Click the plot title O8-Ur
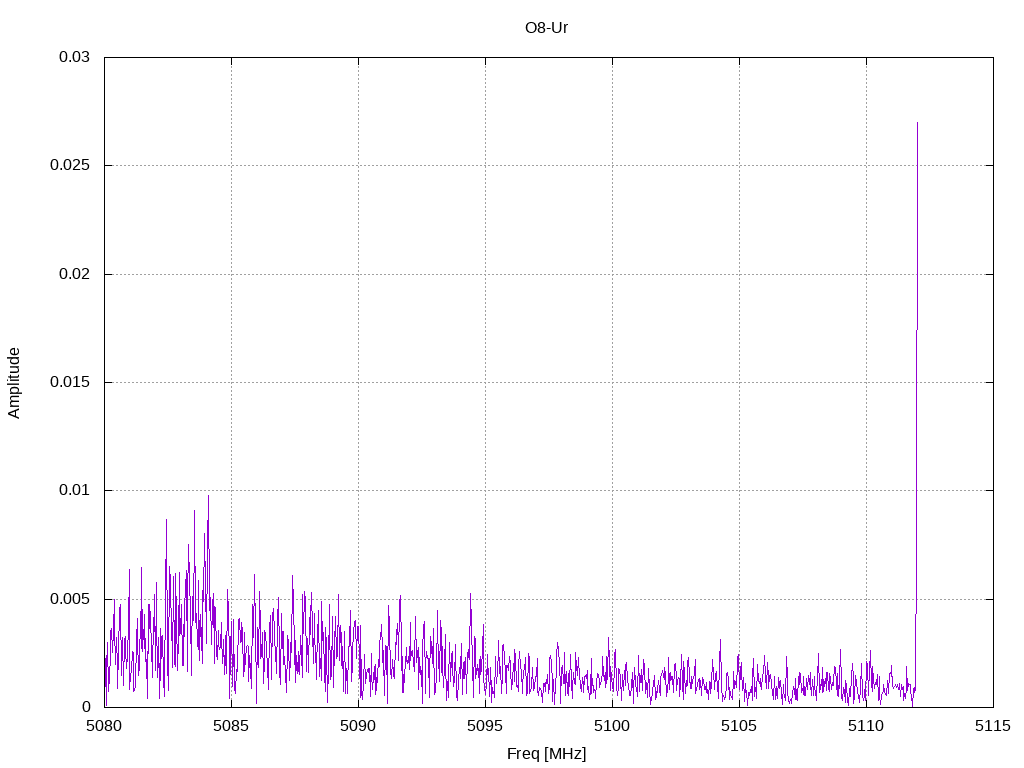 point(546,28)
